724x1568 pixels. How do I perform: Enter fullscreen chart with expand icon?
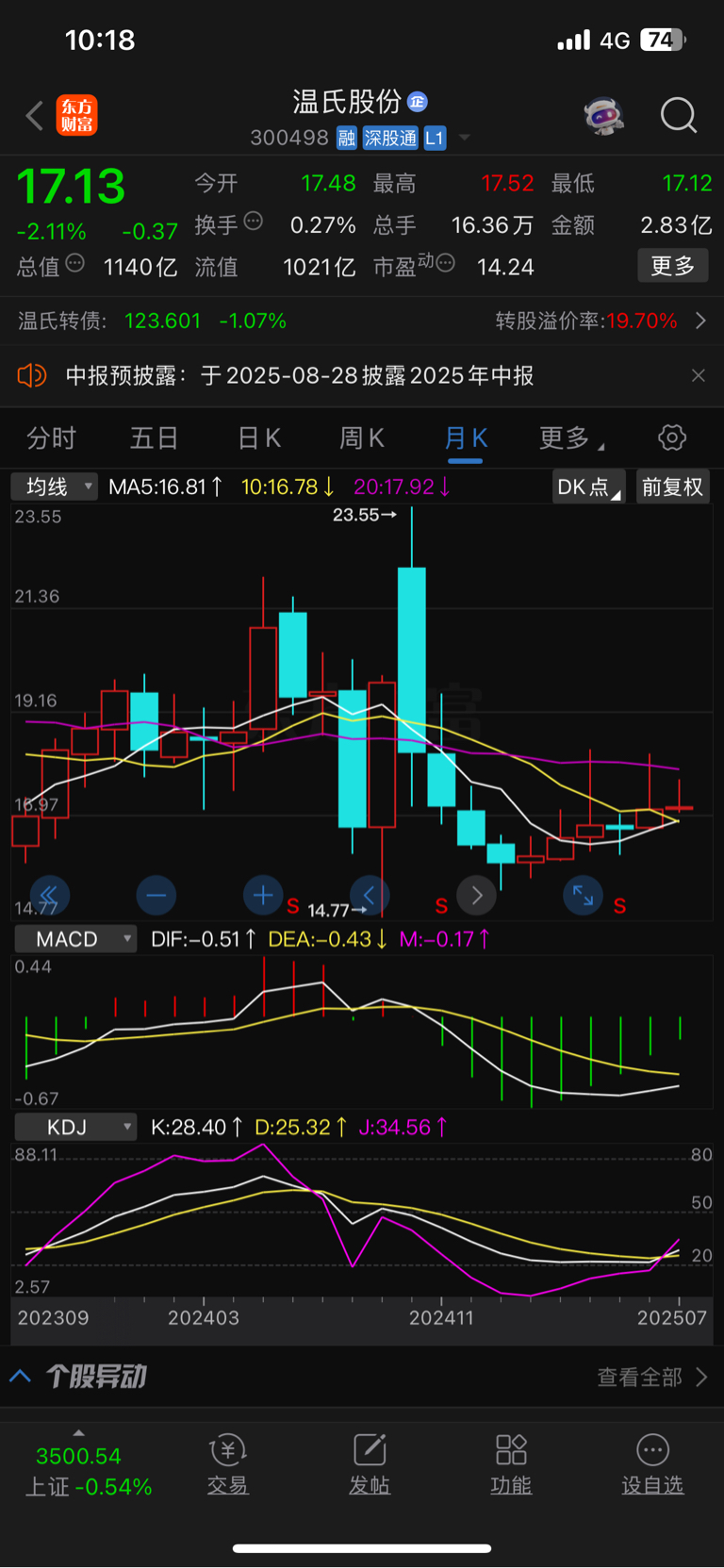[x=584, y=895]
